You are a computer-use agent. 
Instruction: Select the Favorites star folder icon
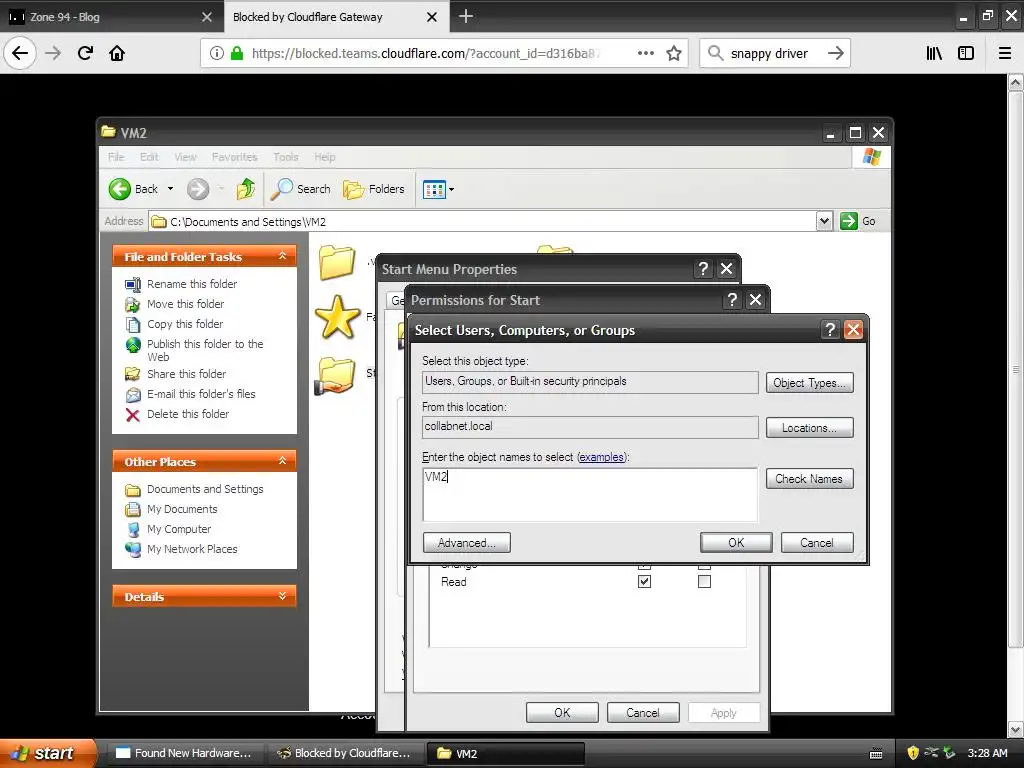click(337, 317)
